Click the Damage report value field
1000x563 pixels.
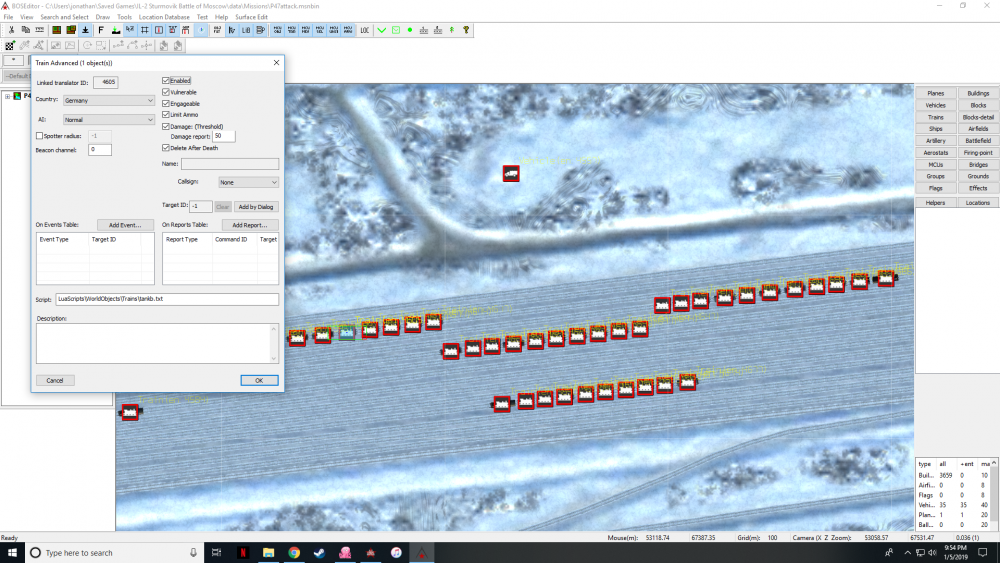[x=223, y=136]
